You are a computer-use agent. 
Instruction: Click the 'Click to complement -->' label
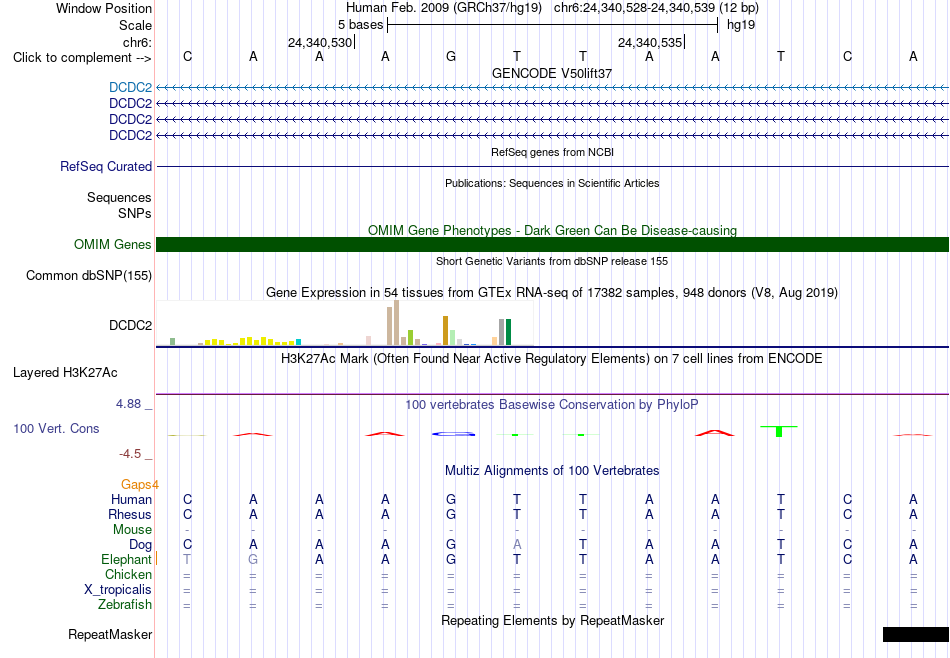tap(82, 58)
